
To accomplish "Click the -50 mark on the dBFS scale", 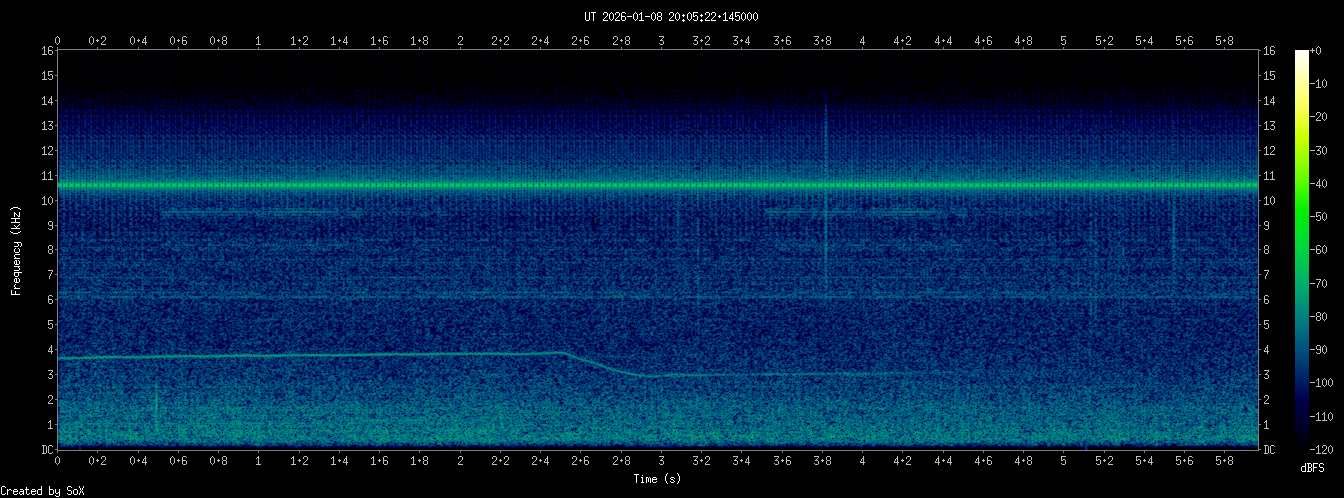I will coord(1322,216).
